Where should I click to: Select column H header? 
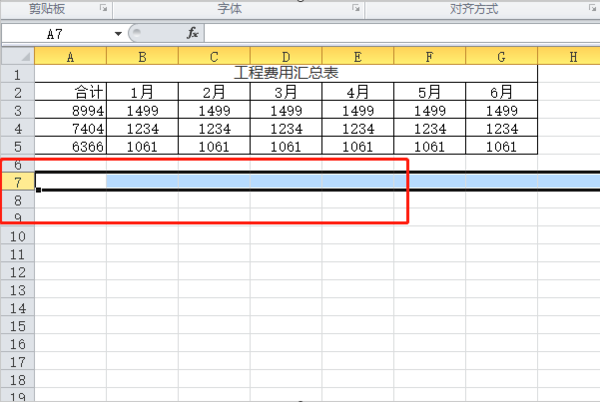click(572, 57)
